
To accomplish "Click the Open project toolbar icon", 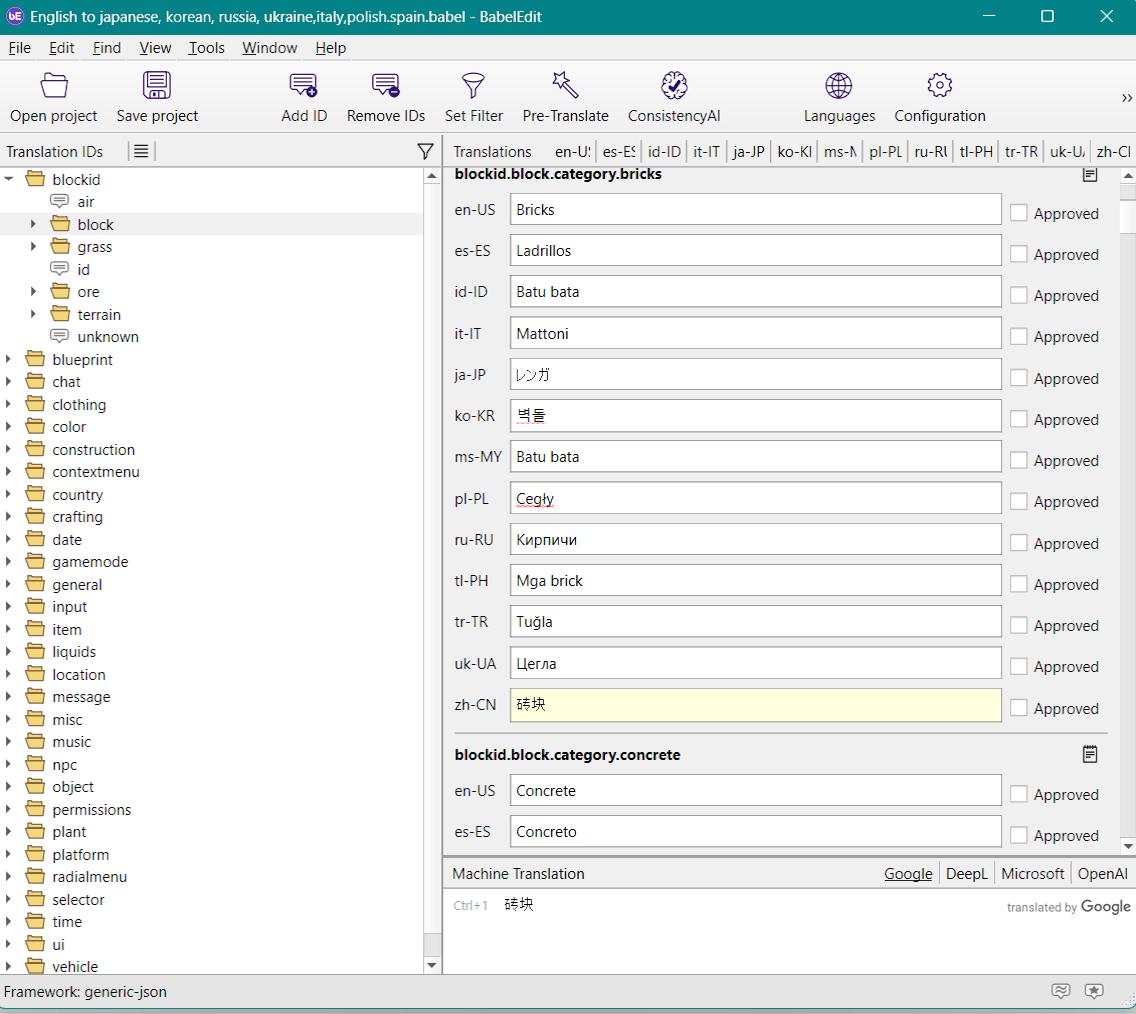I will click(x=54, y=86).
